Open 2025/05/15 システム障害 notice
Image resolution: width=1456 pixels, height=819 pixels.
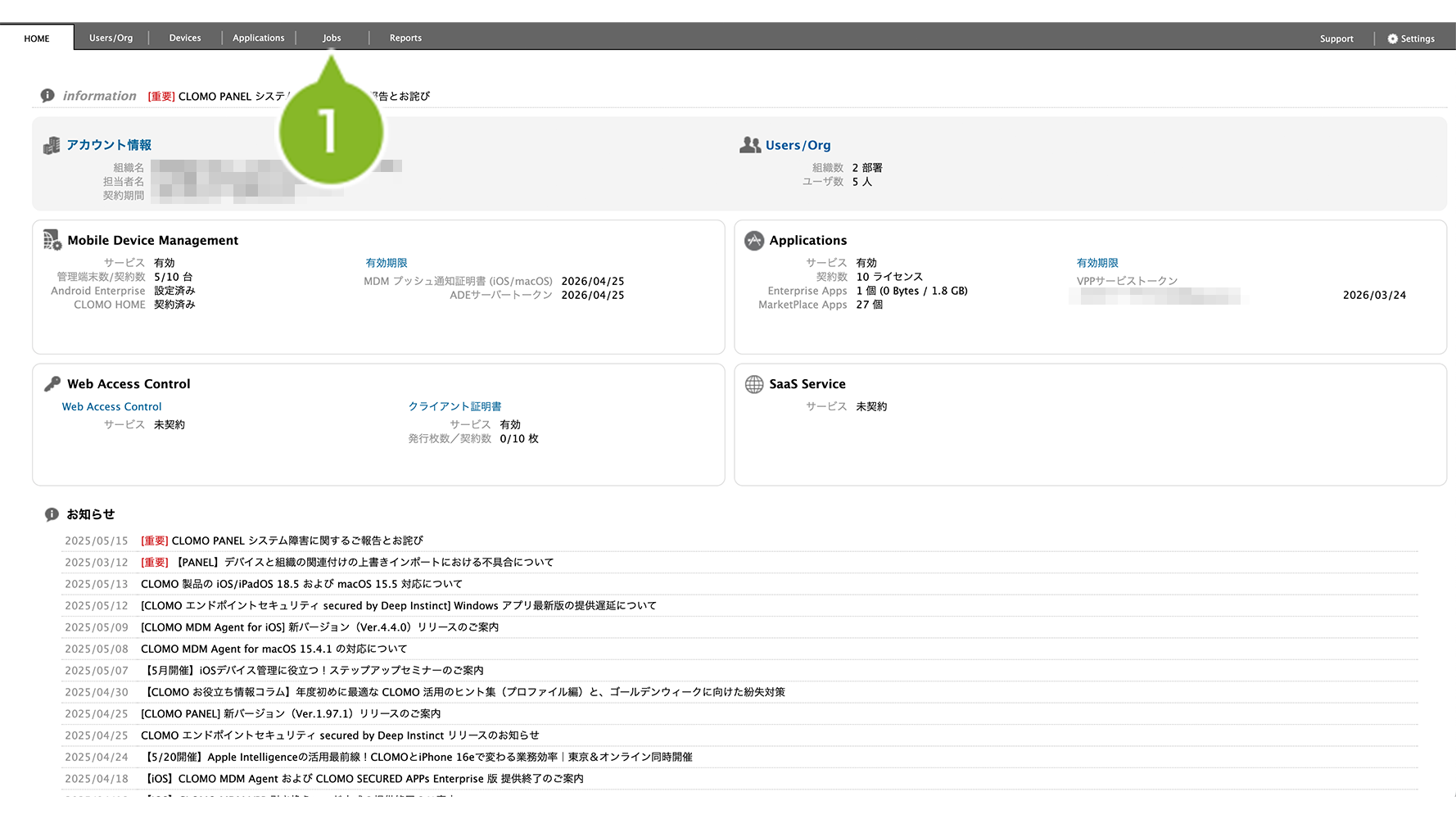click(x=282, y=541)
